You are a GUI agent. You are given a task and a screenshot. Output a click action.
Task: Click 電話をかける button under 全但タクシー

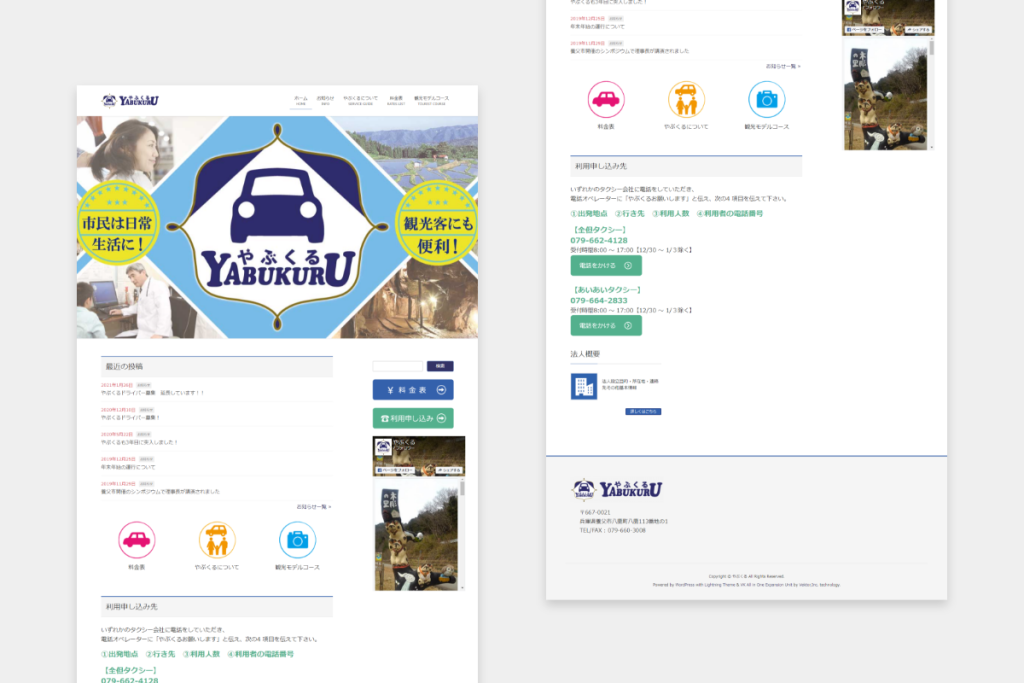pos(606,266)
